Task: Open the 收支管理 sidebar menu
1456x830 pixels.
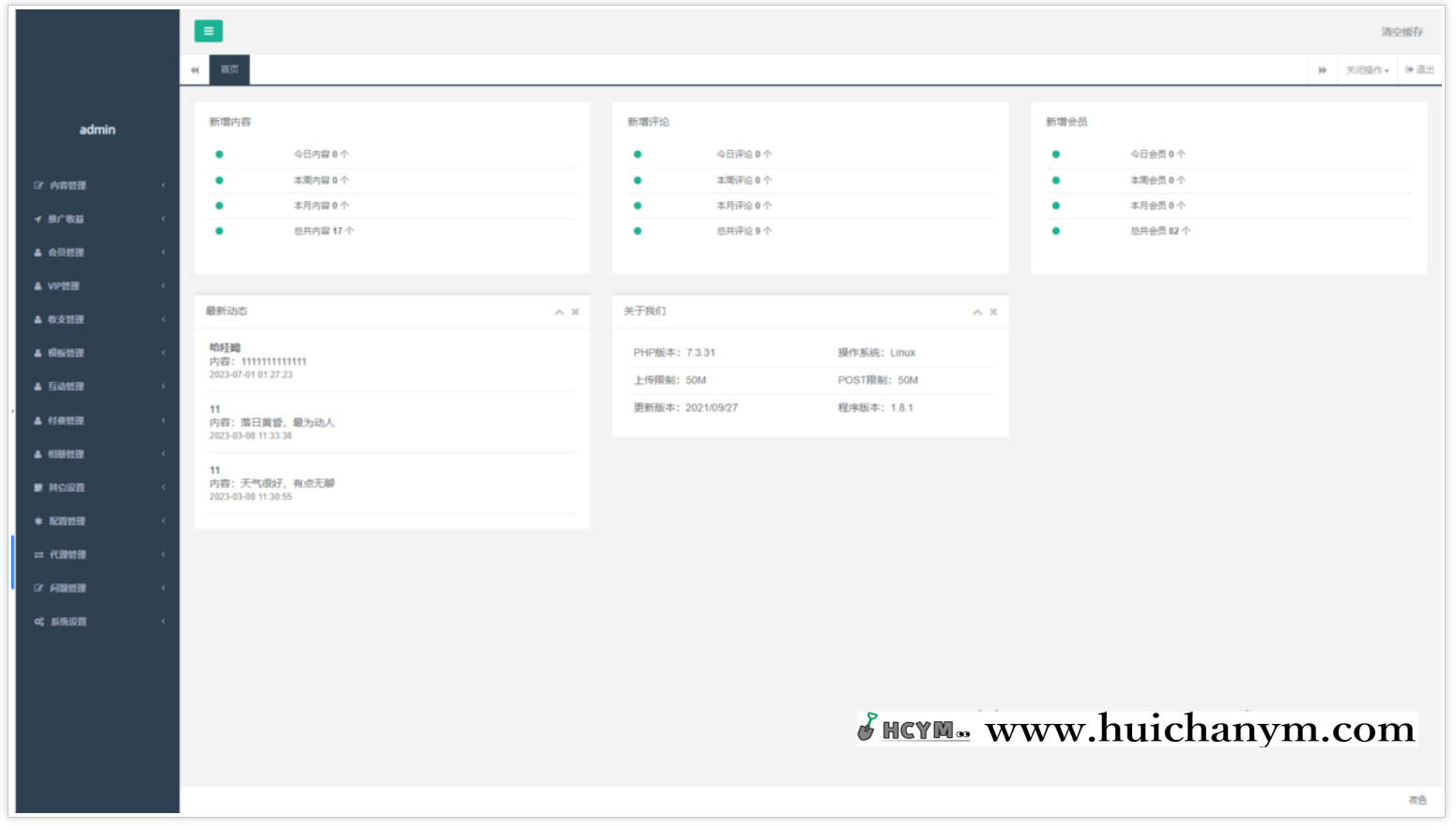Action: [x=66, y=319]
